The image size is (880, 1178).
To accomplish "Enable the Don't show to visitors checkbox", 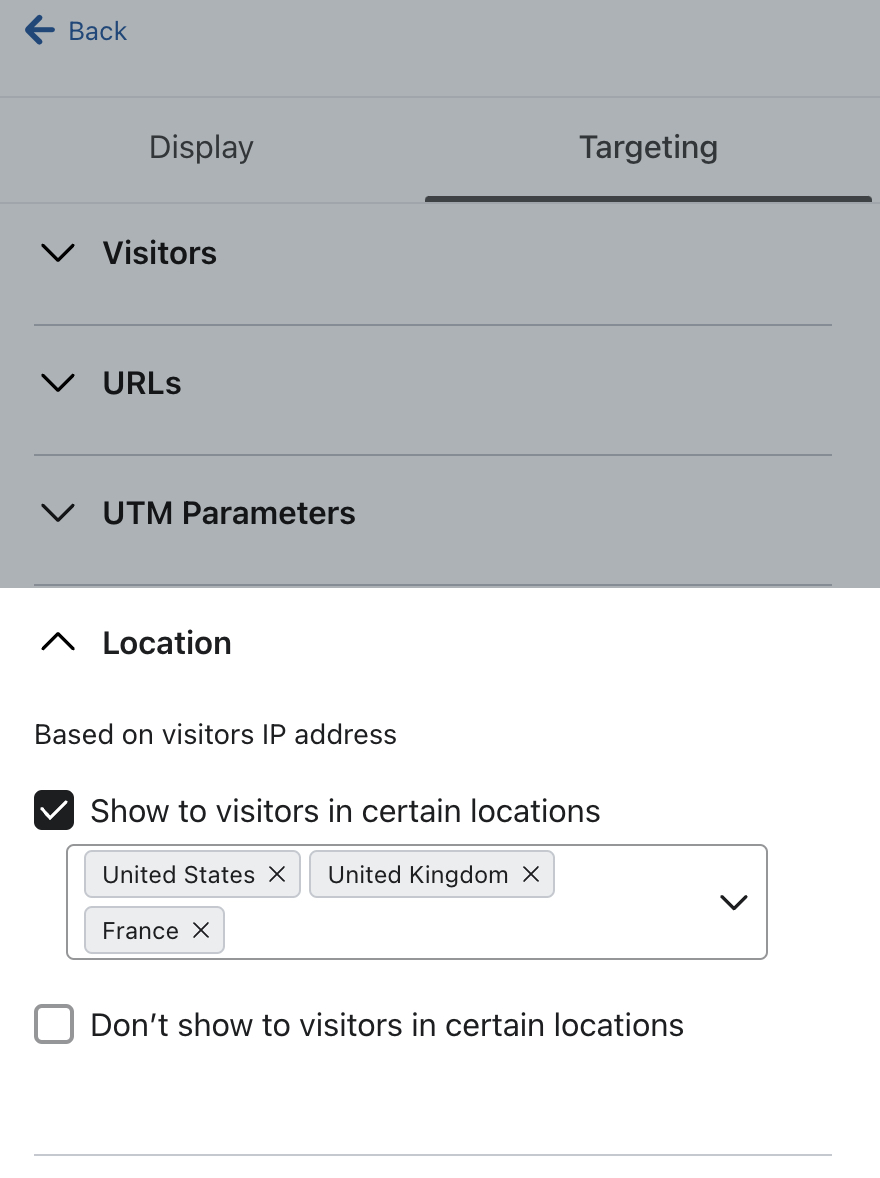I will coord(54,1025).
